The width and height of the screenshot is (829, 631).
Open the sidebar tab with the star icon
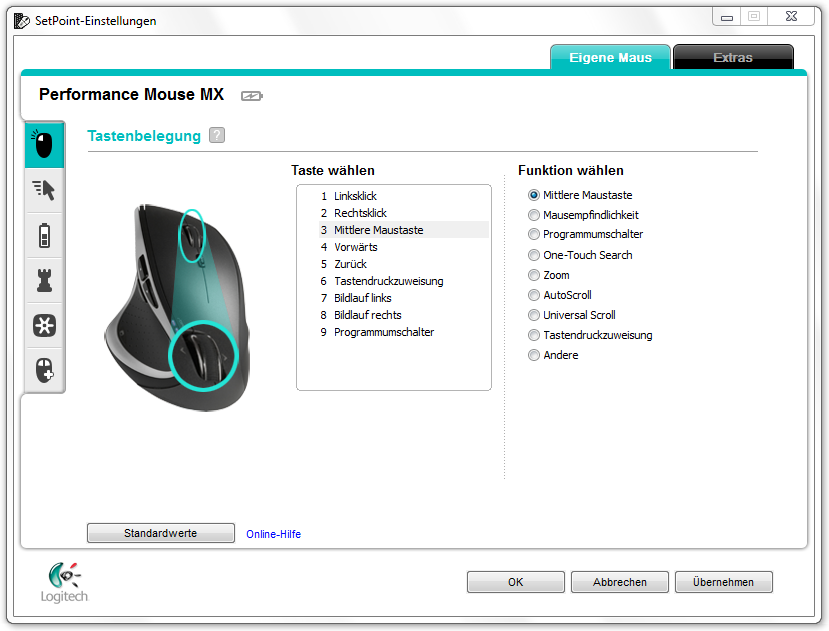(44, 326)
